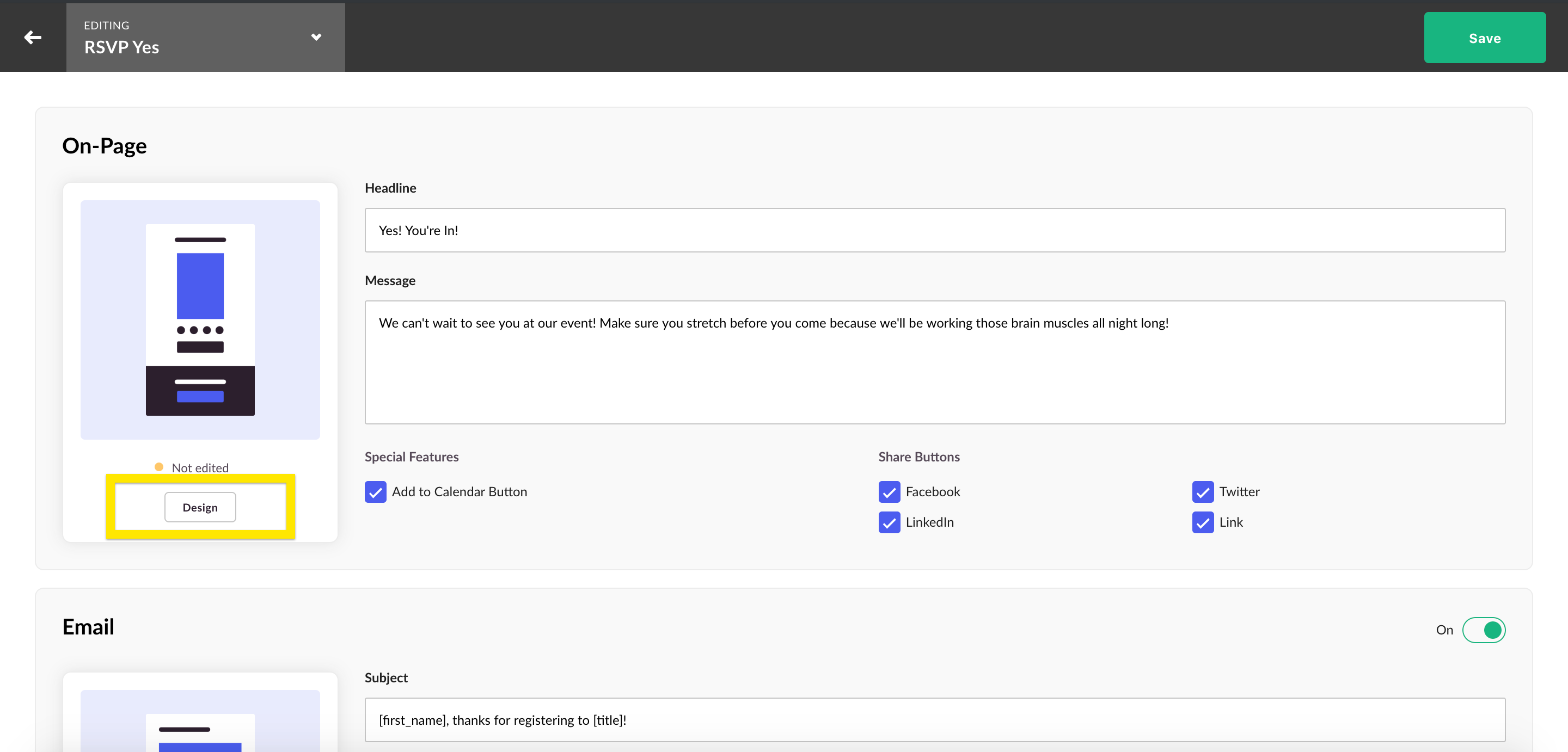1568x752 pixels.
Task: Toggle the LinkedIn share checkbox
Action: click(889, 522)
